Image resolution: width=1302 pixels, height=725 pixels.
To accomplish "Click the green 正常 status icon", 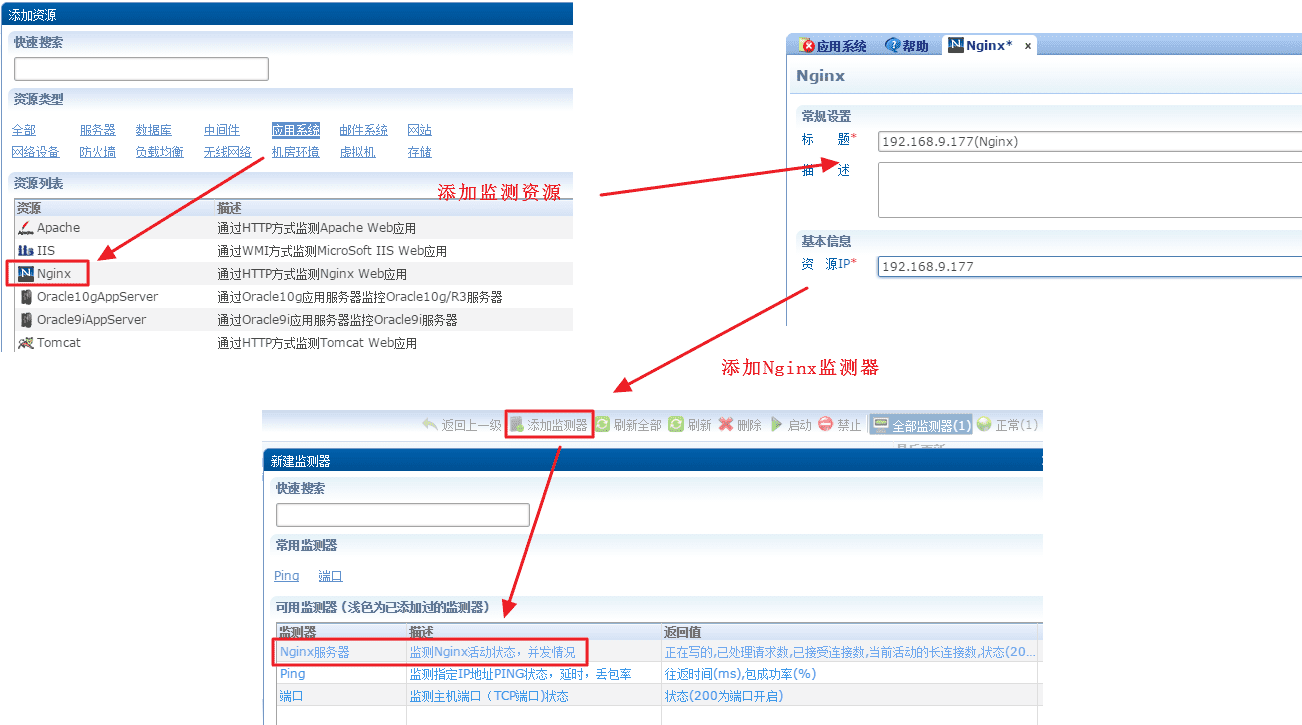I will coord(984,425).
